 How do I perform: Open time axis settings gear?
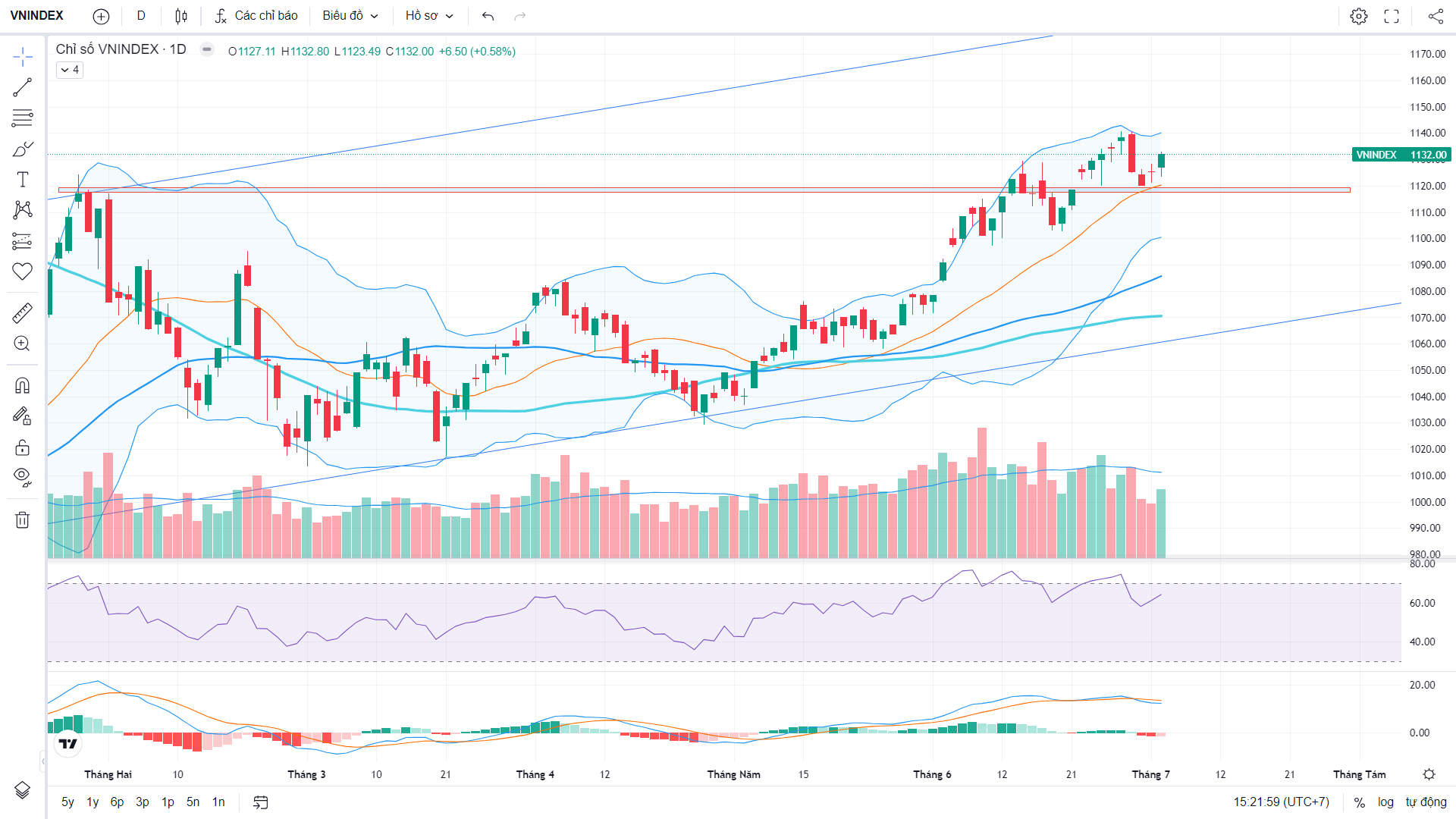1429,774
